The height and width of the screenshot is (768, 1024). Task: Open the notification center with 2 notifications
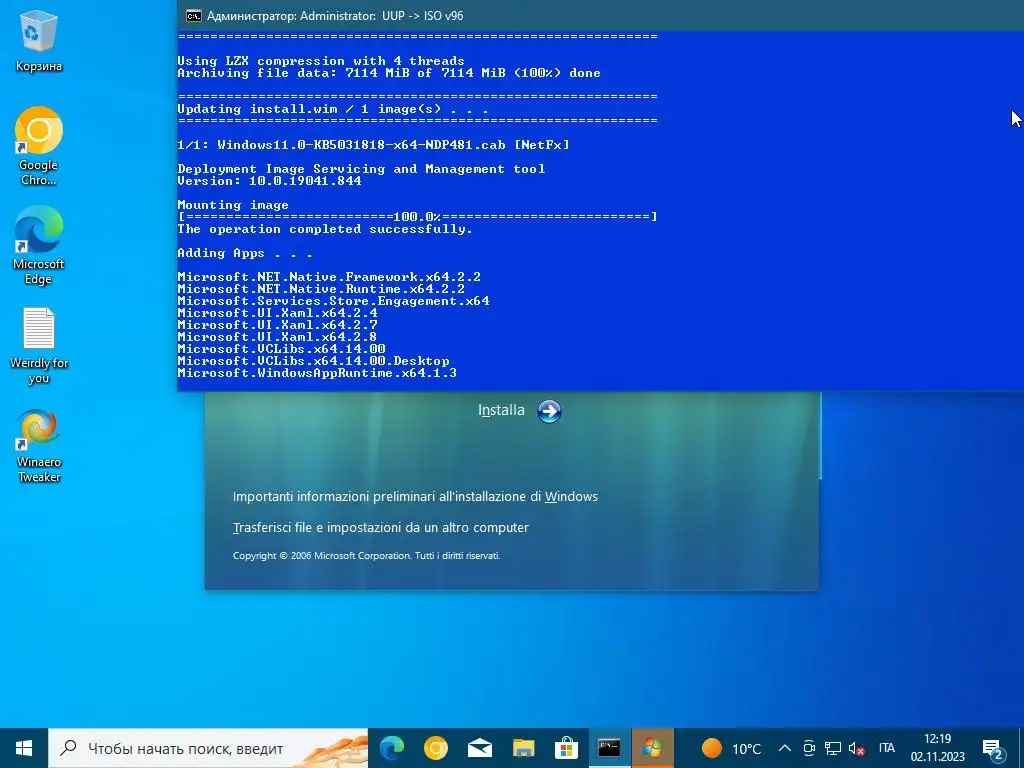click(x=993, y=748)
